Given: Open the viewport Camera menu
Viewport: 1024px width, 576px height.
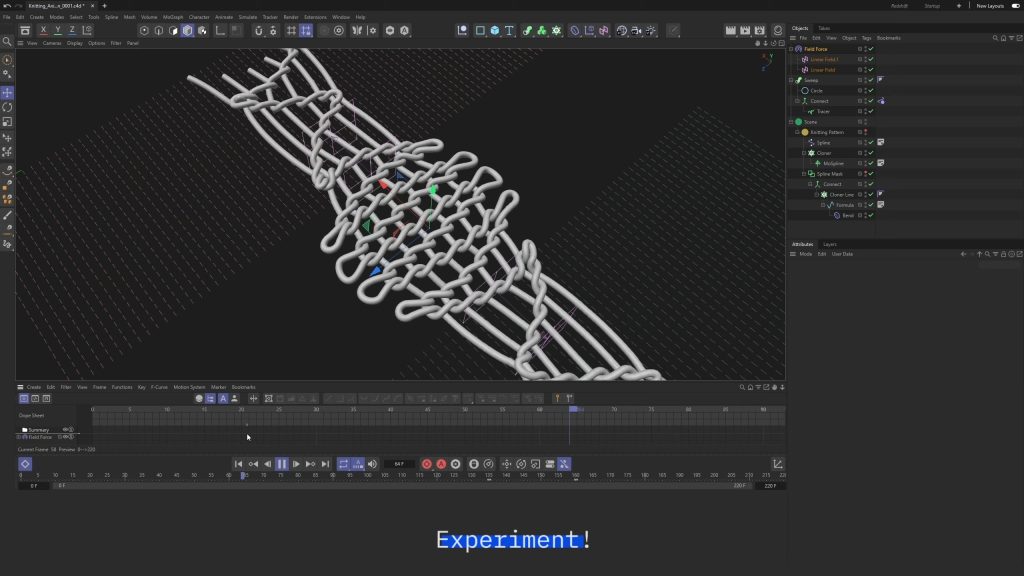Looking at the screenshot, I should point(52,43).
